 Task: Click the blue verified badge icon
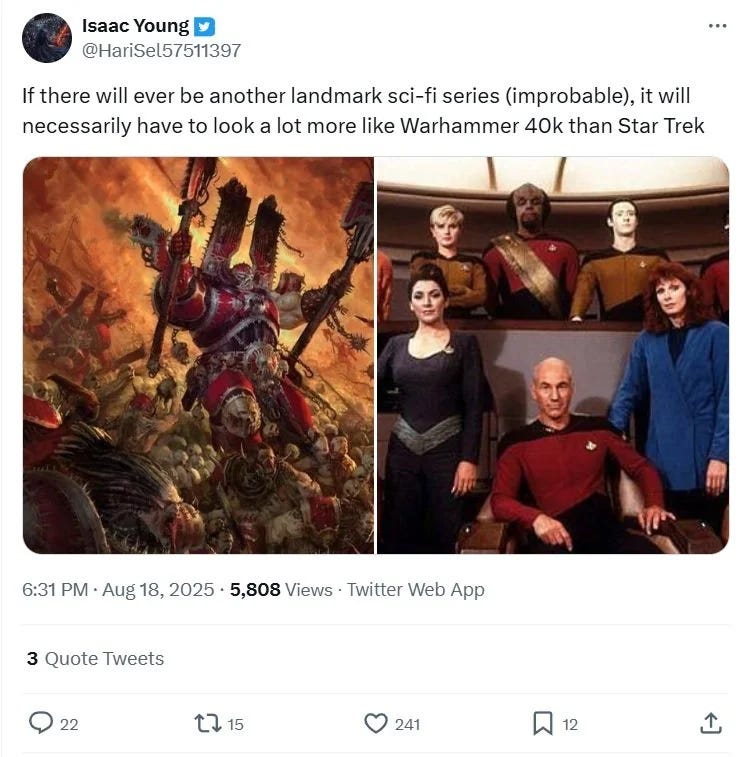204,27
